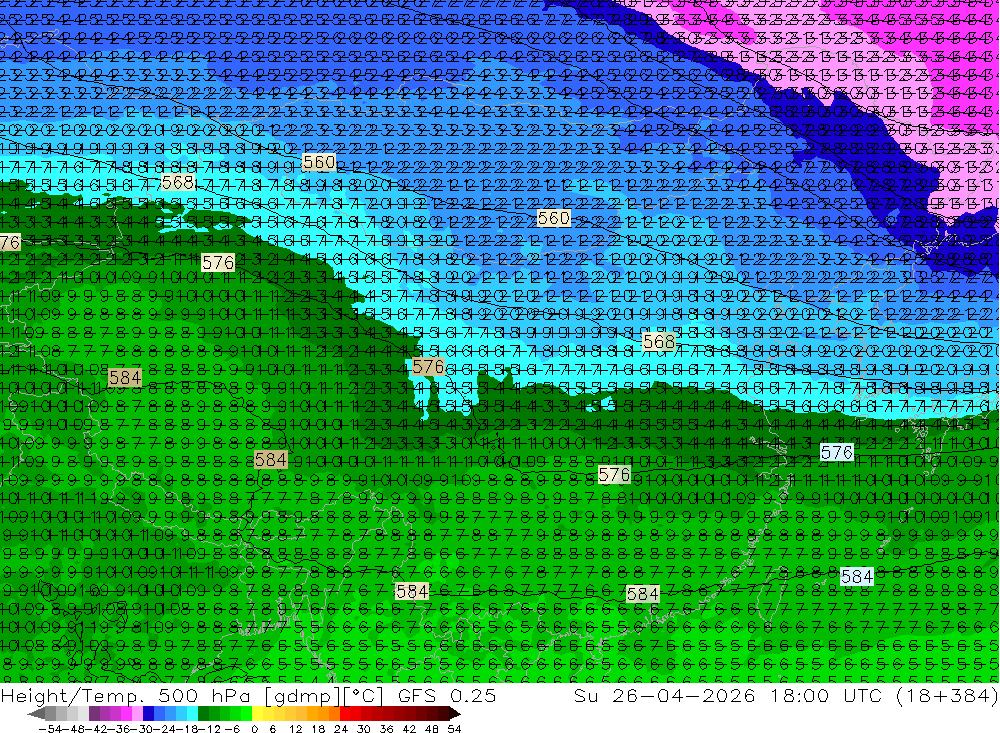This screenshot has height=733, width=1000.
Task: Click the legend value '54'
Action: (454, 728)
